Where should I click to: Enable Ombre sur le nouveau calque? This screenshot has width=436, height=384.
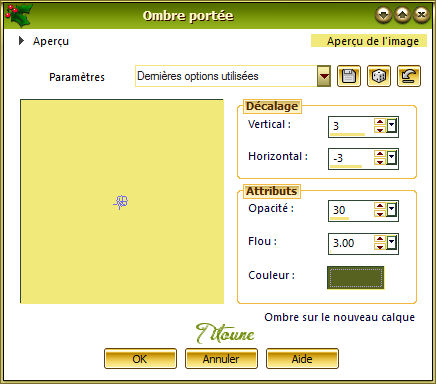339,317
